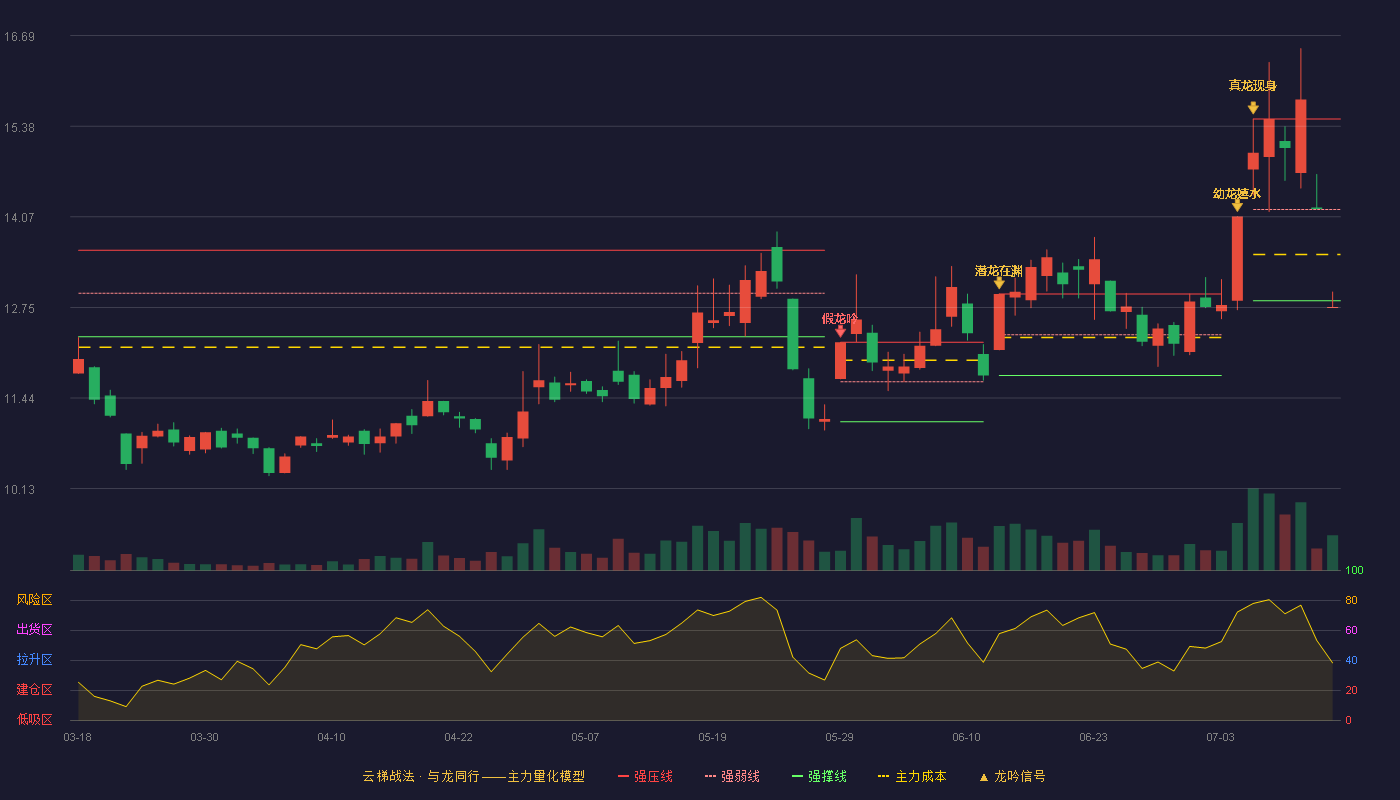Click the red arrow marker under 假龙吟
Screen dimensions: 1400x800
click(840, 331)
